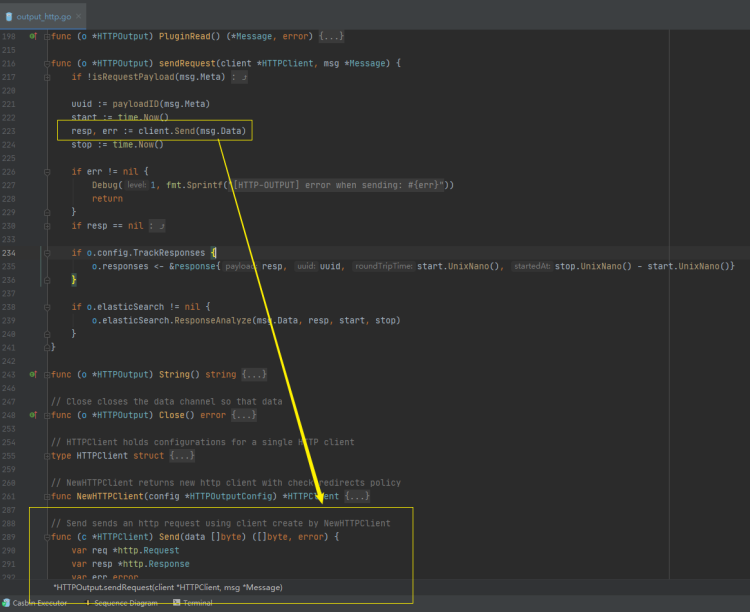Expand the folded Close() function on line 248
The image size is (750, 612).
(47, 415)
